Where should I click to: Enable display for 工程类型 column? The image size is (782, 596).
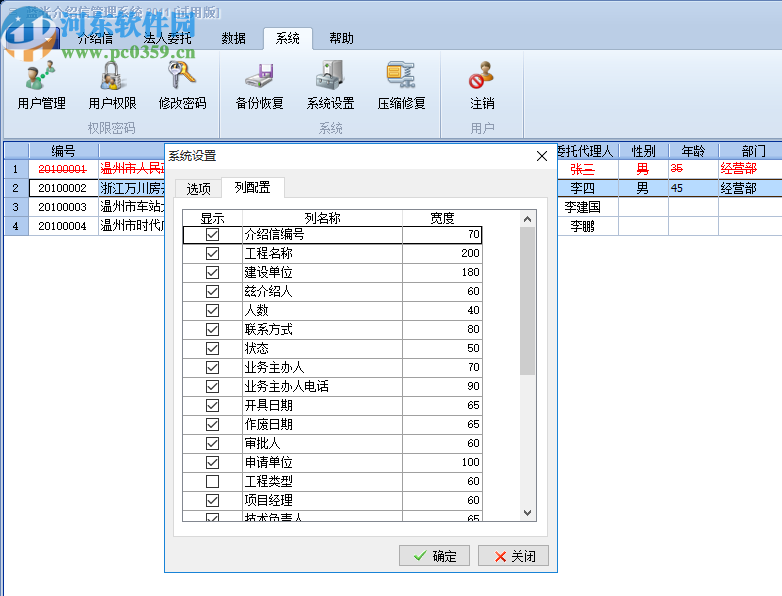(212, 481)
